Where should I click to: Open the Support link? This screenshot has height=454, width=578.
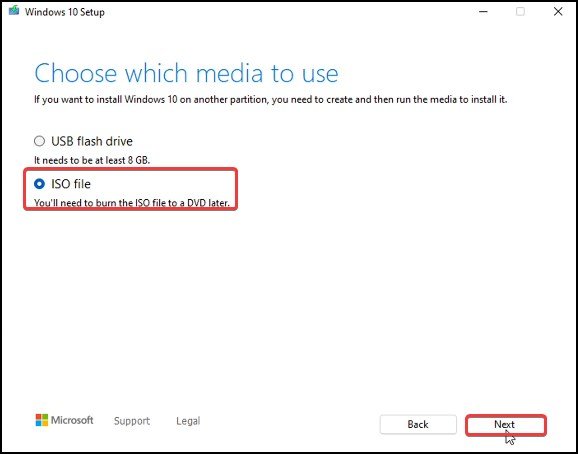pyautogui.click(x=132, y=421)
